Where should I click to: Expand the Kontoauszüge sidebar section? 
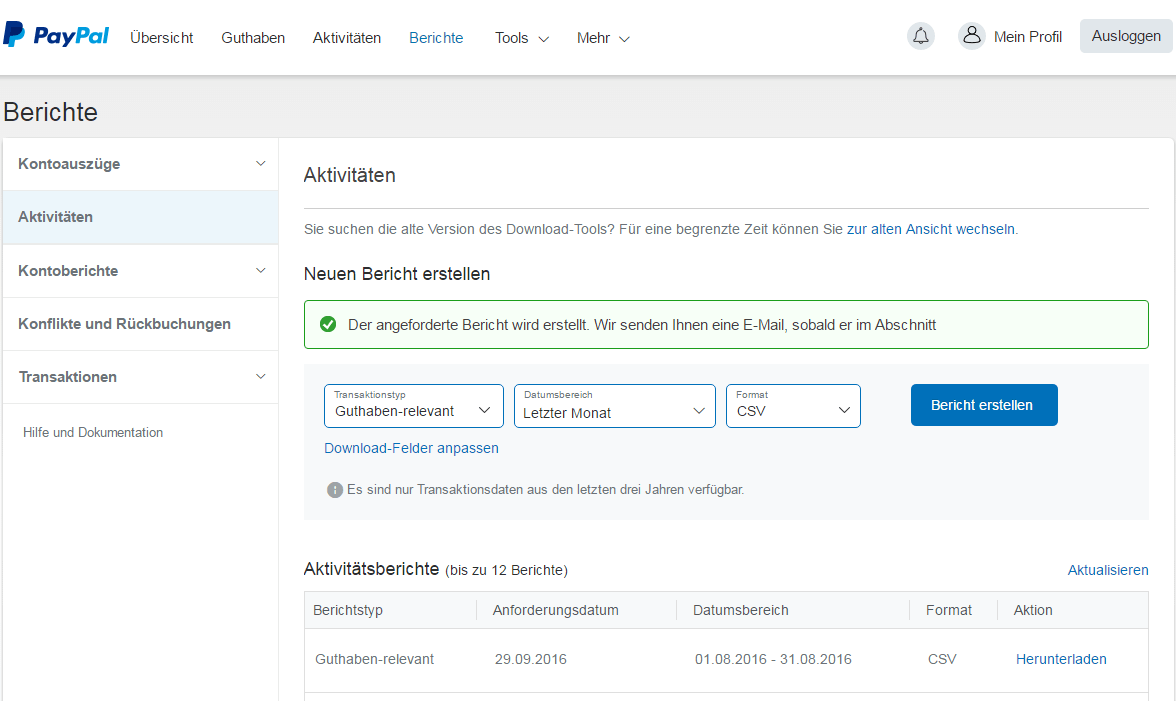(x=141, y=164)
